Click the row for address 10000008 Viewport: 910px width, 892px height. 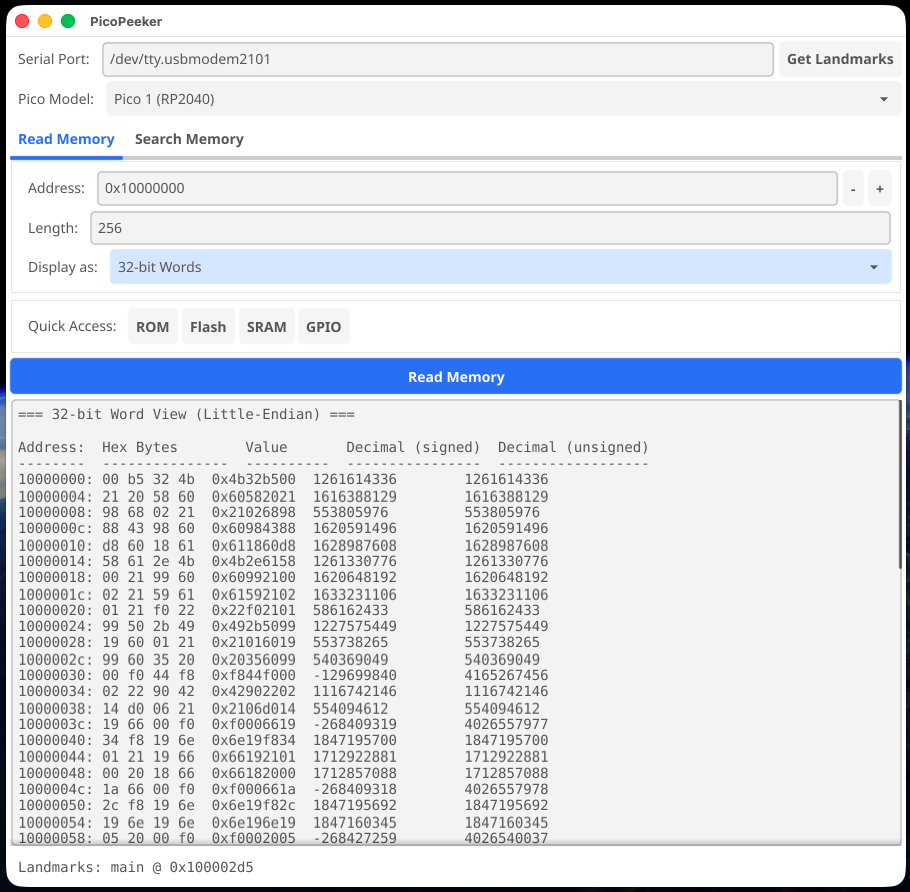click(x=279, y=512)
